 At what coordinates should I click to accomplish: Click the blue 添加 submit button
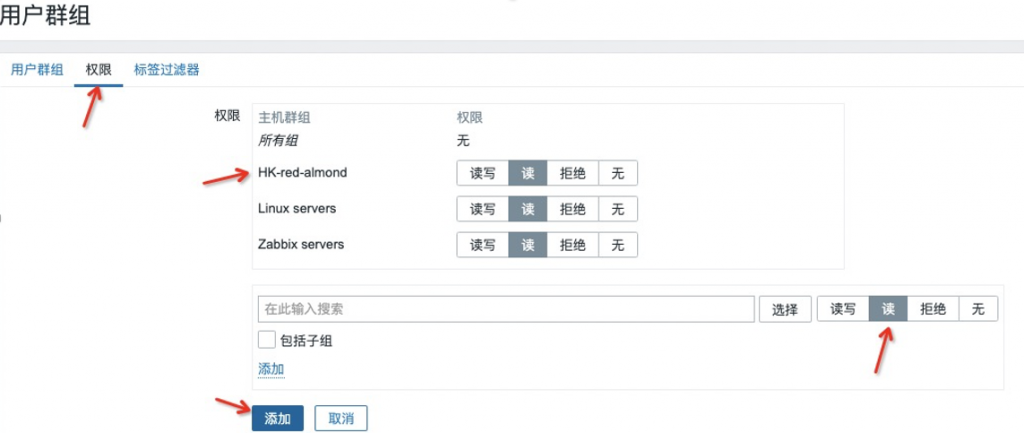(278, 419)
